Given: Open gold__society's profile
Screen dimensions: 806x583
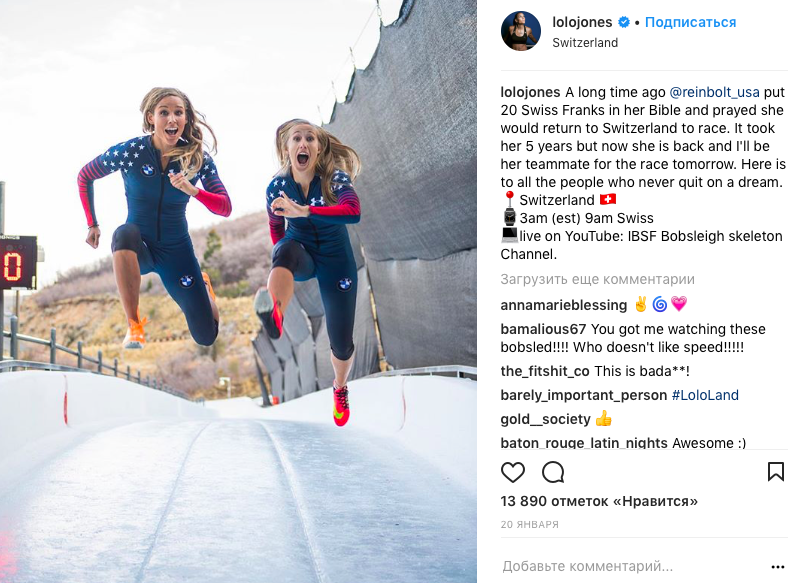Looking at the screenshot, I should point(545,420).
